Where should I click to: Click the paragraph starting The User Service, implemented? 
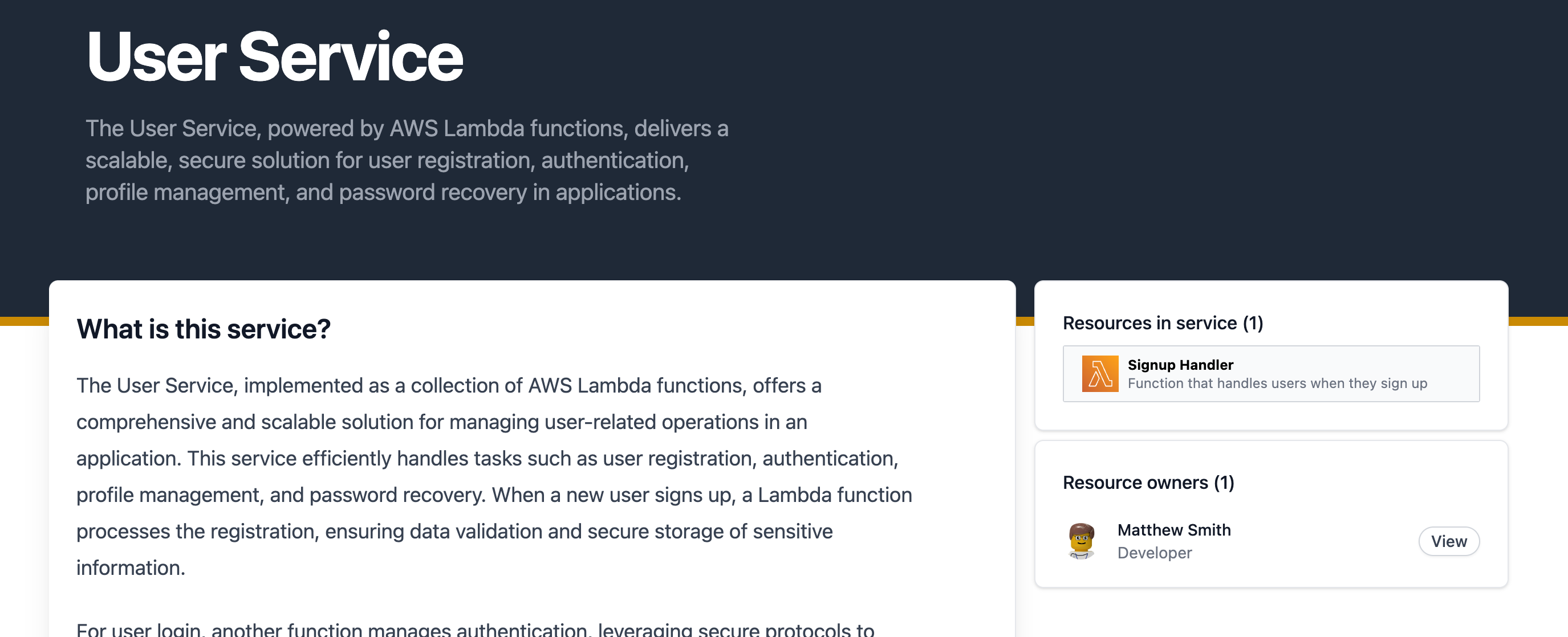coord(494,476)
